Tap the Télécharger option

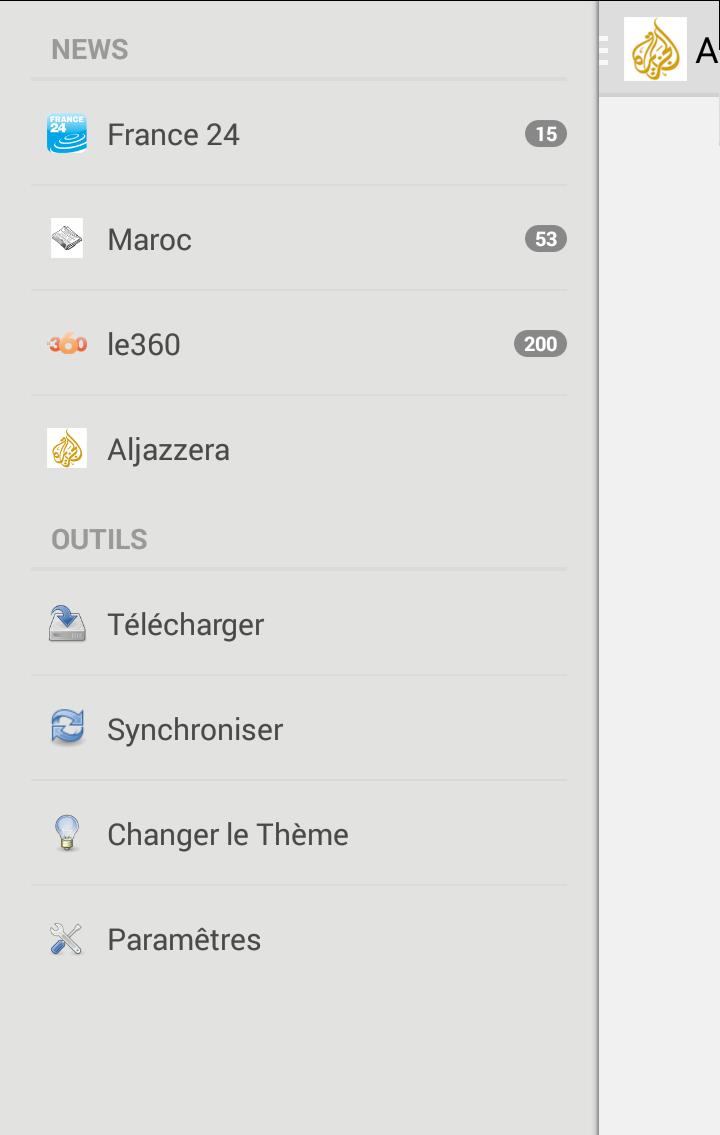tap(185, 625)
